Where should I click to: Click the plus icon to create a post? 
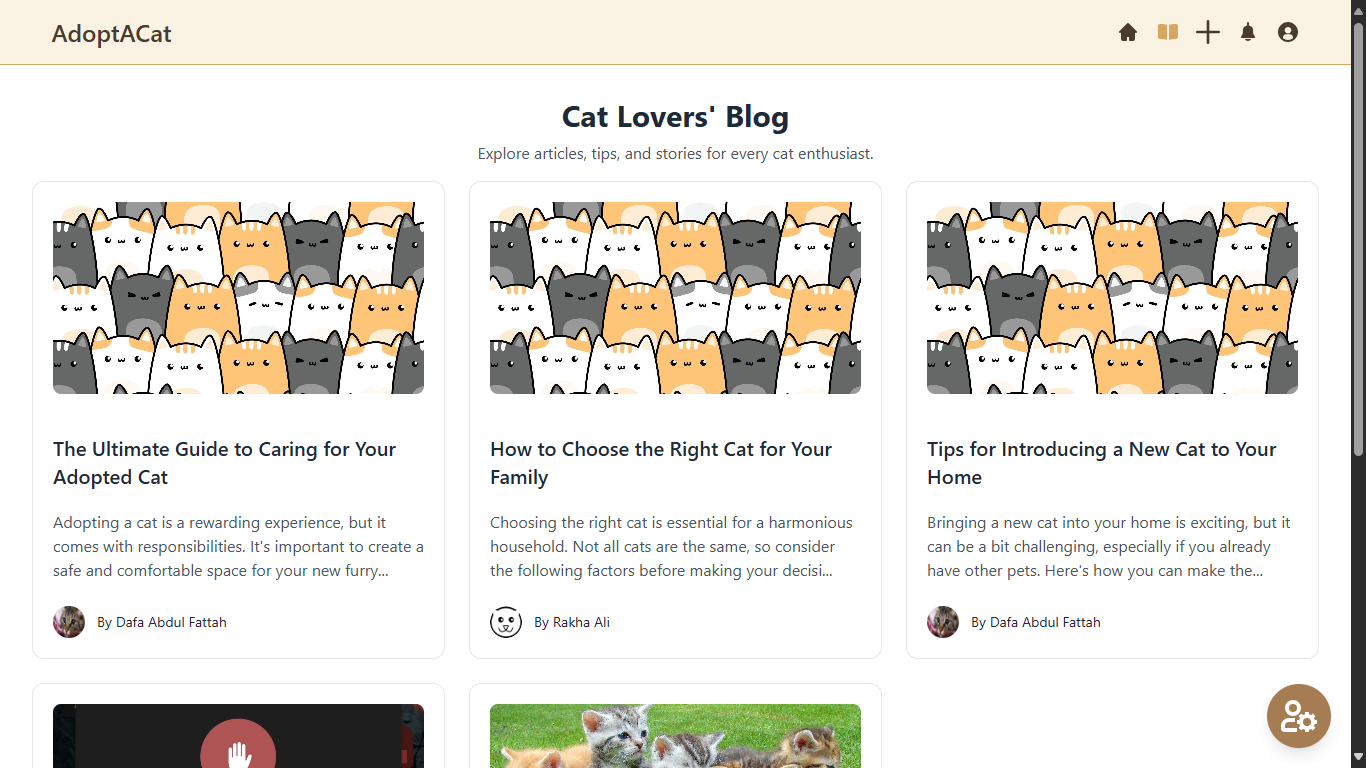[x=1207, y=32]
